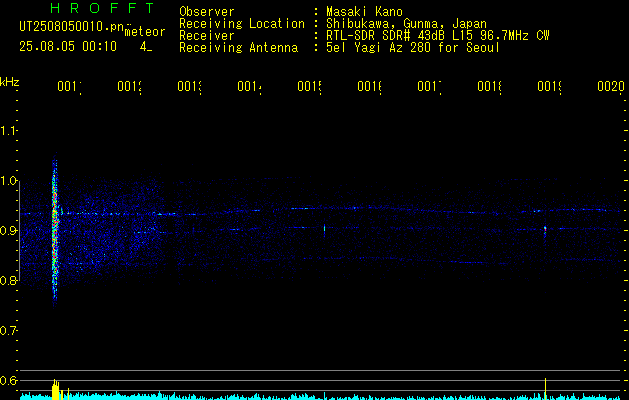This screenshot has width=629, height=400.
Task: Select the observer name Masaki Kano
Action: coord(364,12)
